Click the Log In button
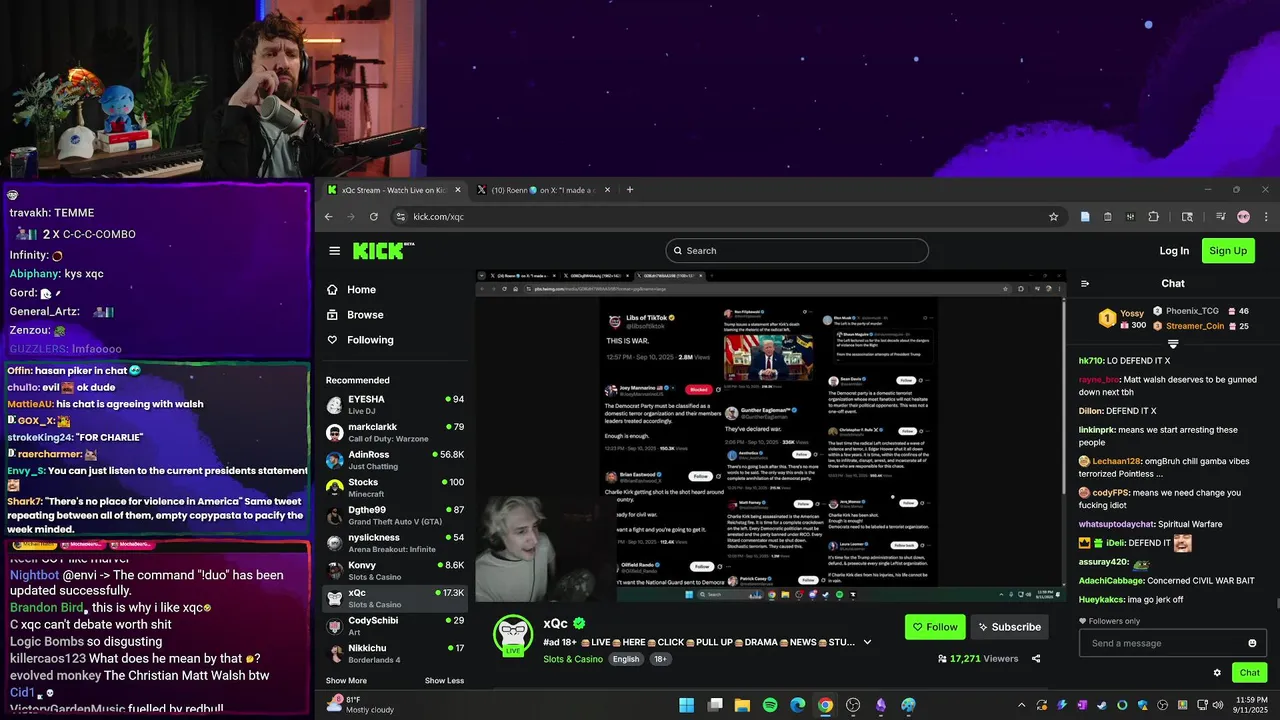Image resolution: width=1280 pixels, height=720 pixels. [1174, 251]
